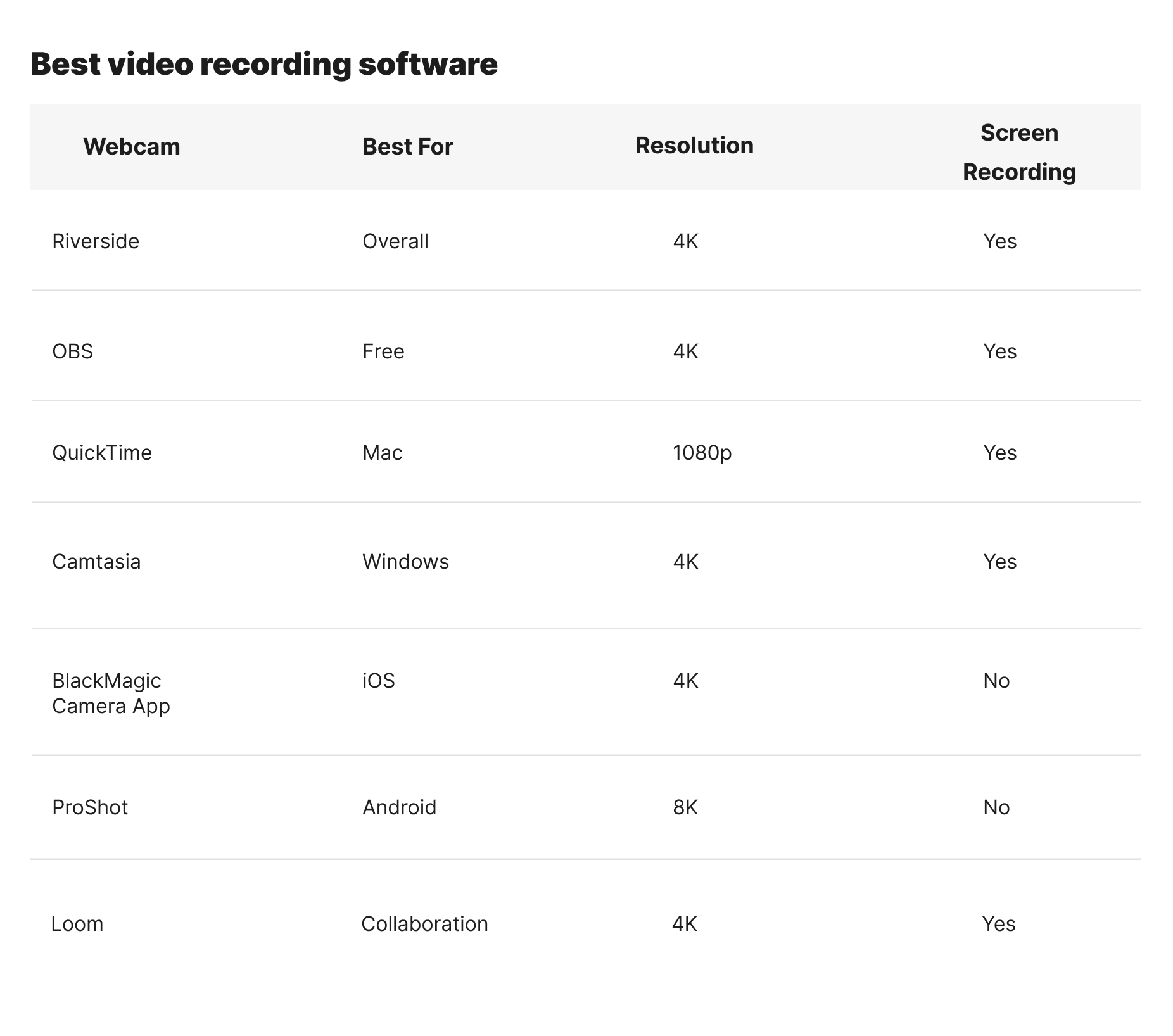Click the QuickTime cell
Image resolution: width=1173 pixels, height=1036 pixels.
coord(102,453)
